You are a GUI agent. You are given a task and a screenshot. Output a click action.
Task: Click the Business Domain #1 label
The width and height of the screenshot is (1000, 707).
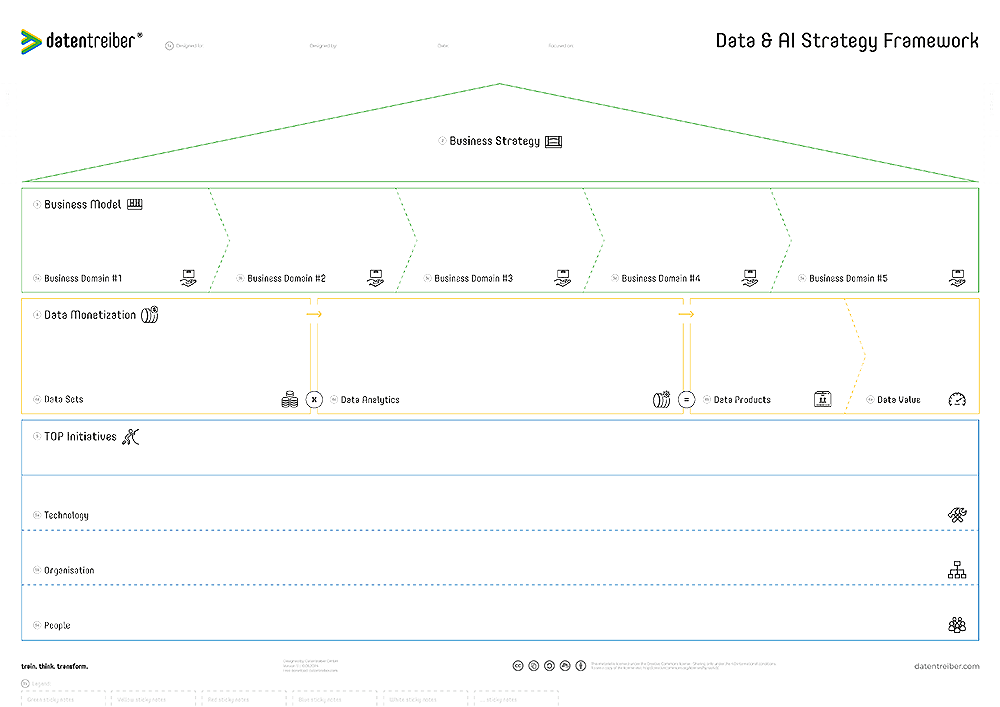83,279
